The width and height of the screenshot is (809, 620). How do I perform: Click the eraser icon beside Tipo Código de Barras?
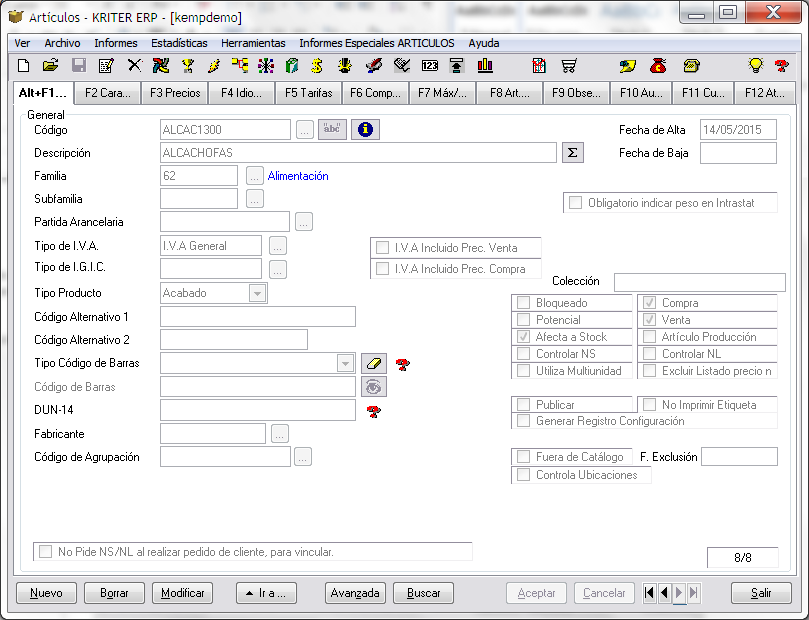(374, 363)
